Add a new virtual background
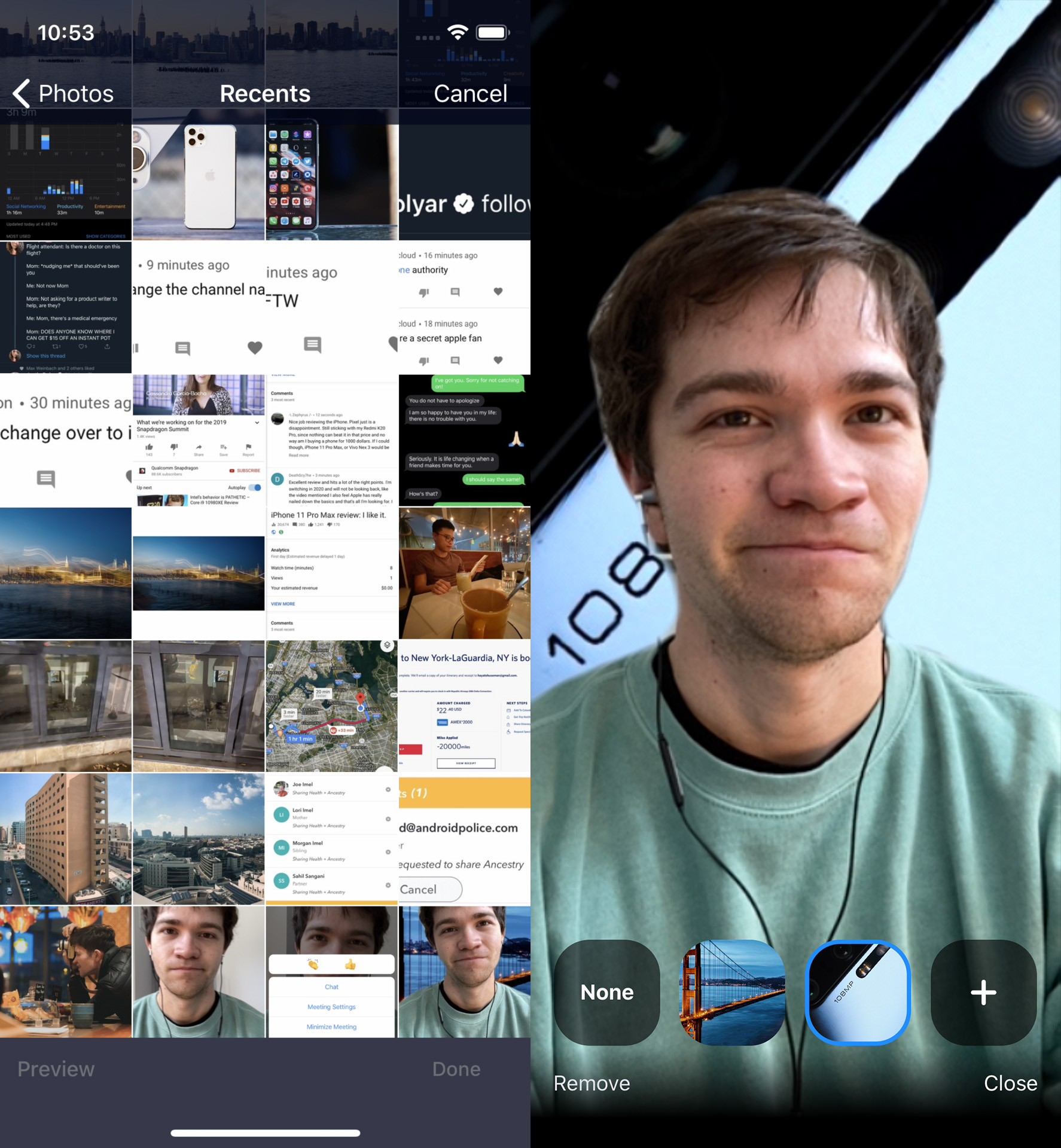Image resolution: width=1061 pixels, height=1148 pixels. [x=983, y=992]
